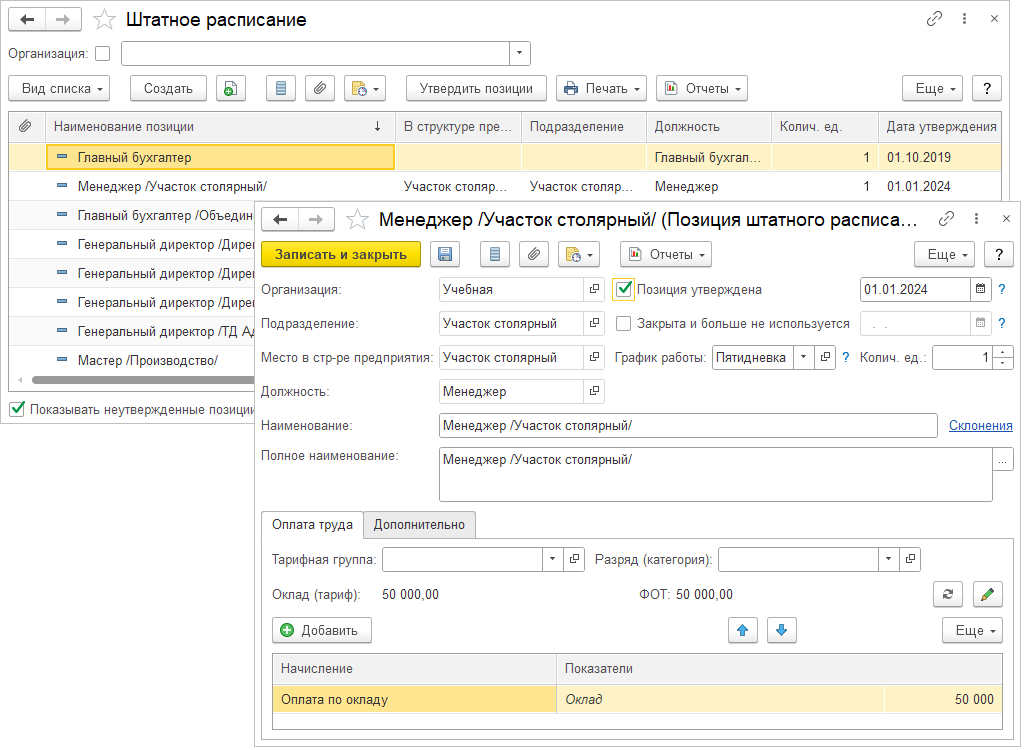Move accrual row up with blue arrow
The image size is (1024, 750).
[x=741, y=630]
